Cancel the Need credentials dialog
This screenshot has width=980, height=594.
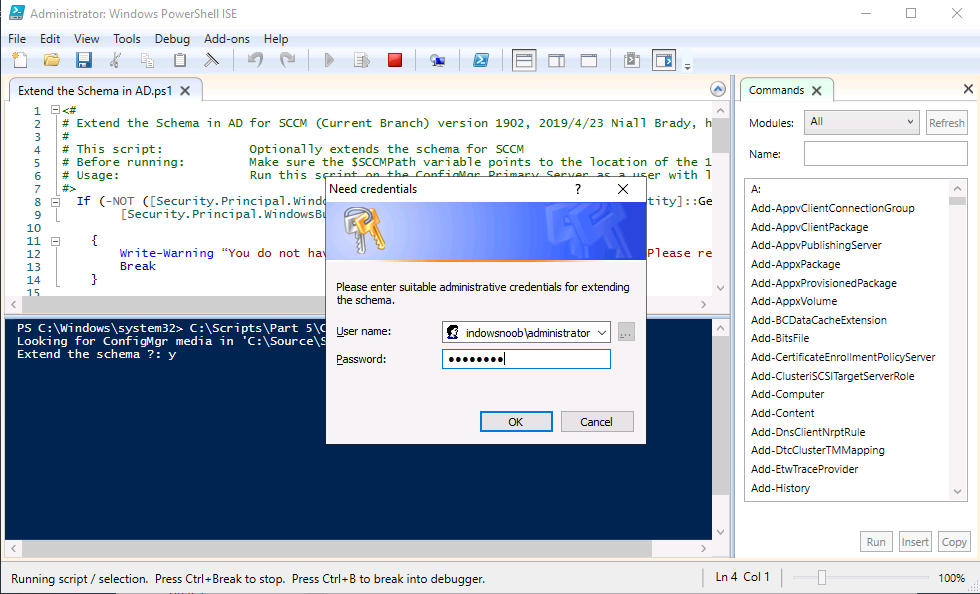[x=597, y=421]
